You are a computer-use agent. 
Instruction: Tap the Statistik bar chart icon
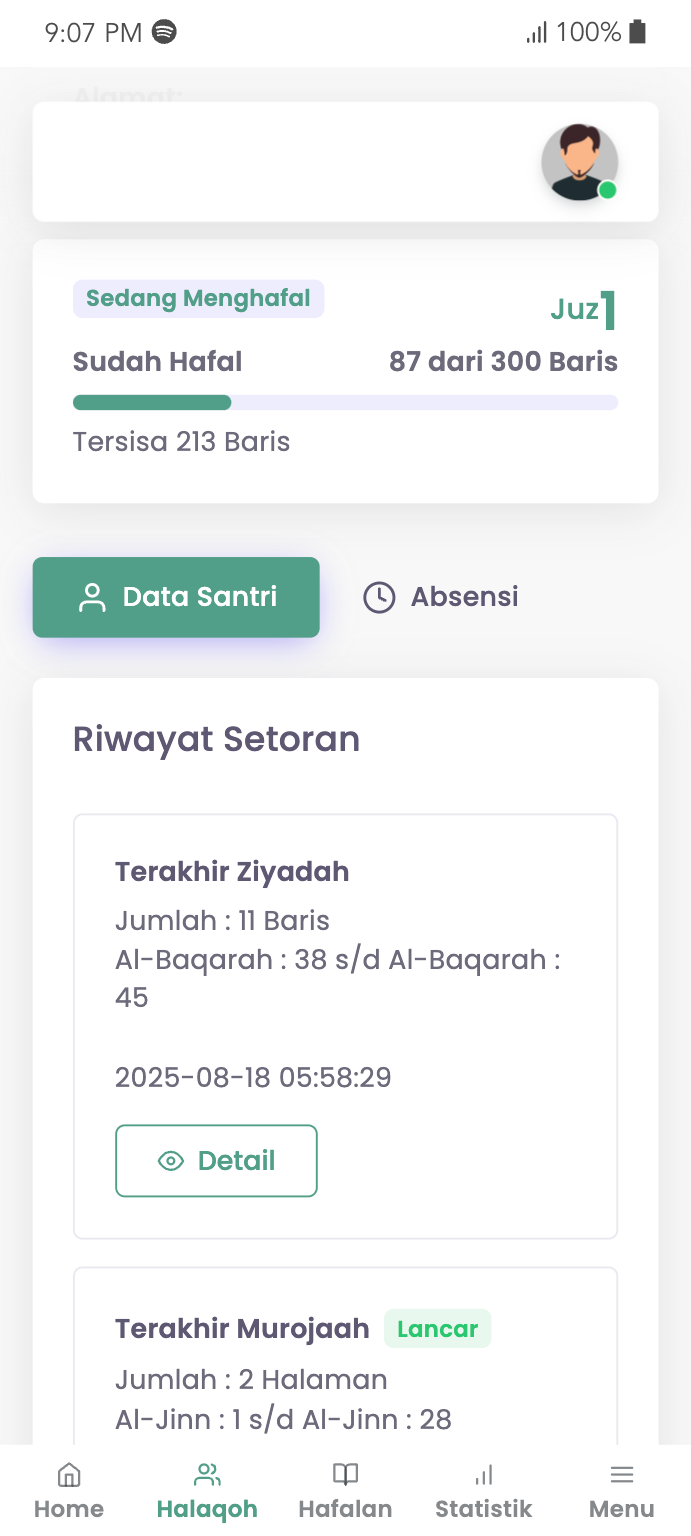click(x=483, y=1474)
